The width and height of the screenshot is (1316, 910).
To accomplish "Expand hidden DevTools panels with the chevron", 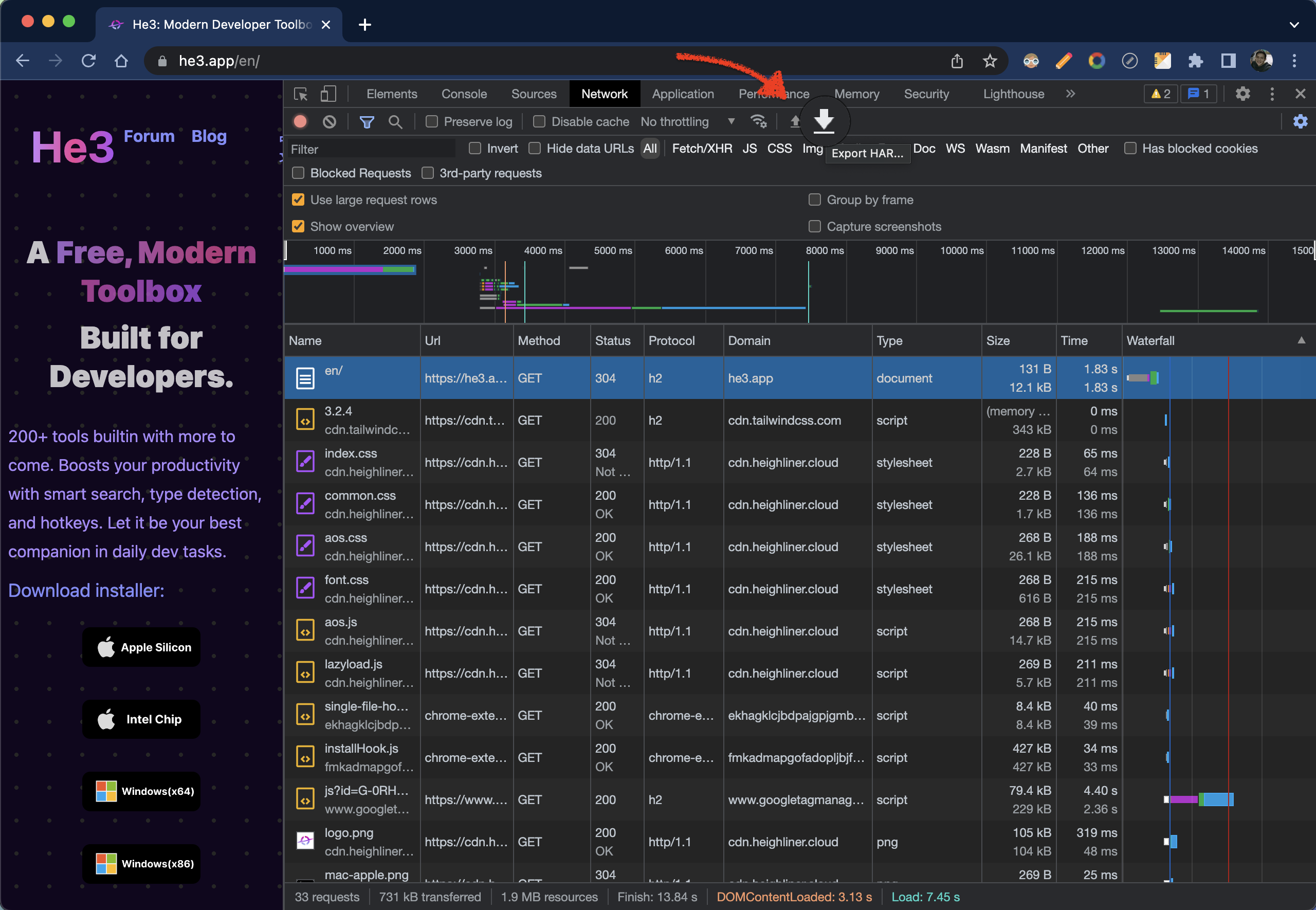I will click(1070, 94).
